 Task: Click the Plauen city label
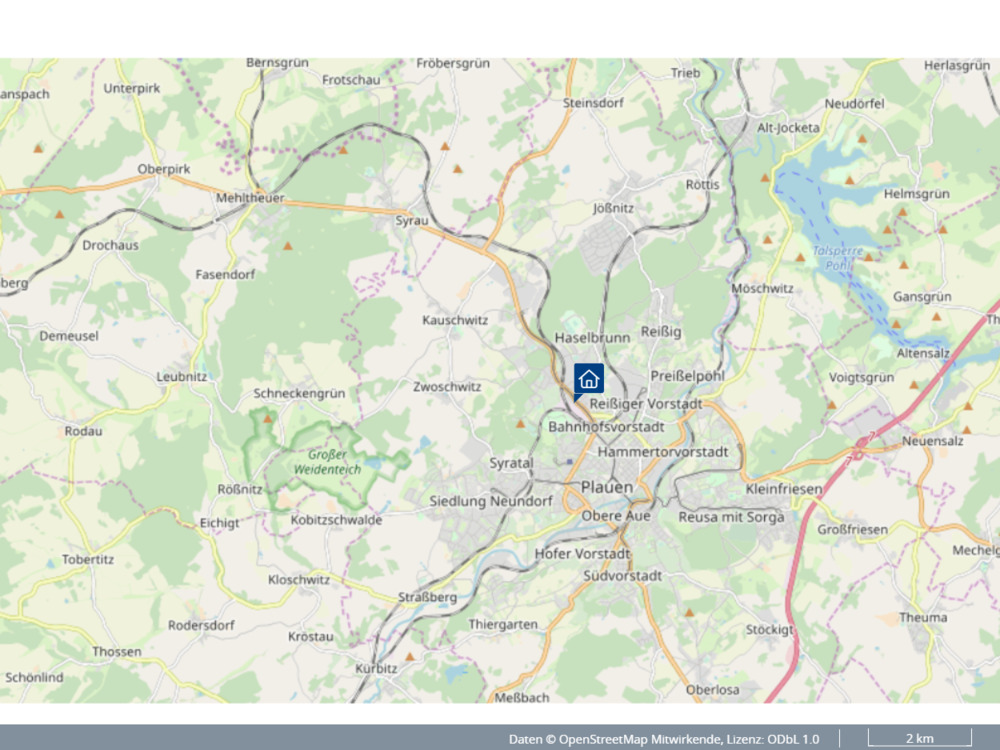(x=607, y=487)
